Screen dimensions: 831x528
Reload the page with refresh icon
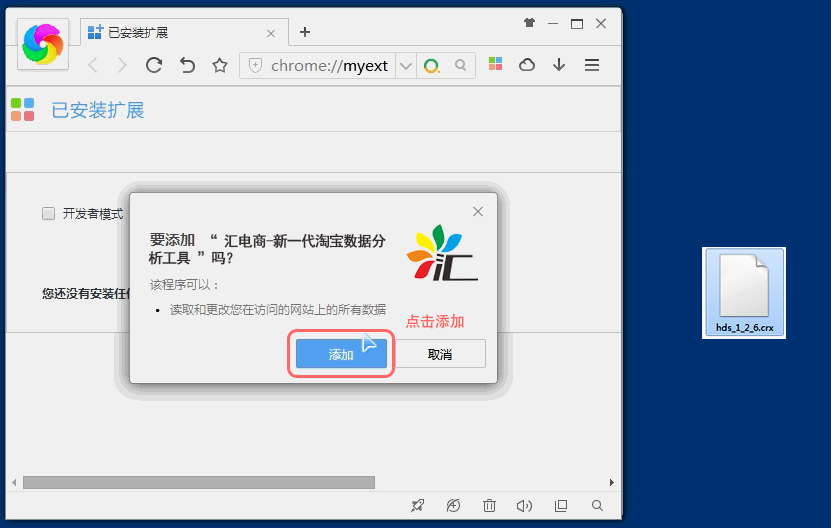click(x=154, y=65)
